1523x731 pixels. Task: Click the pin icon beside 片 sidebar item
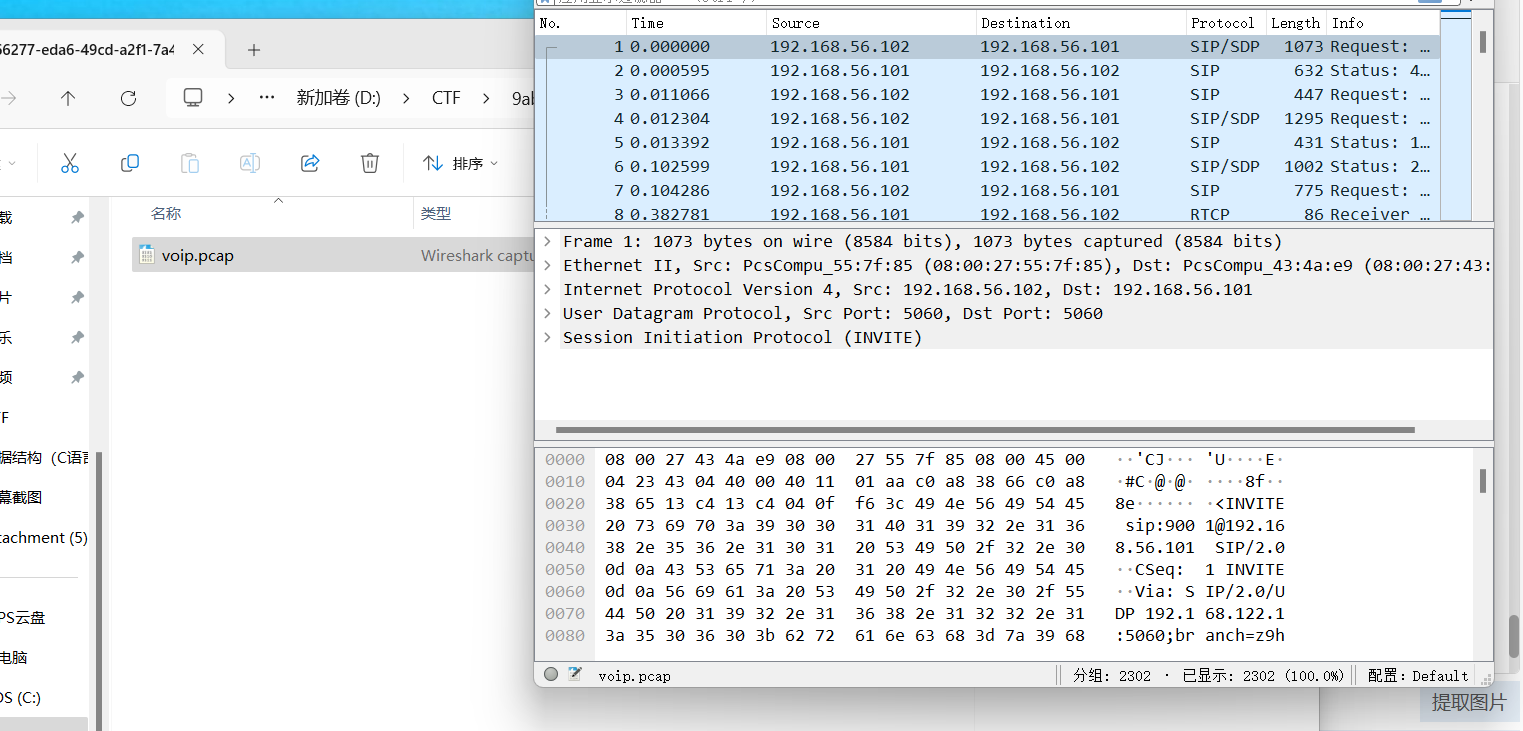pos(77,298)
